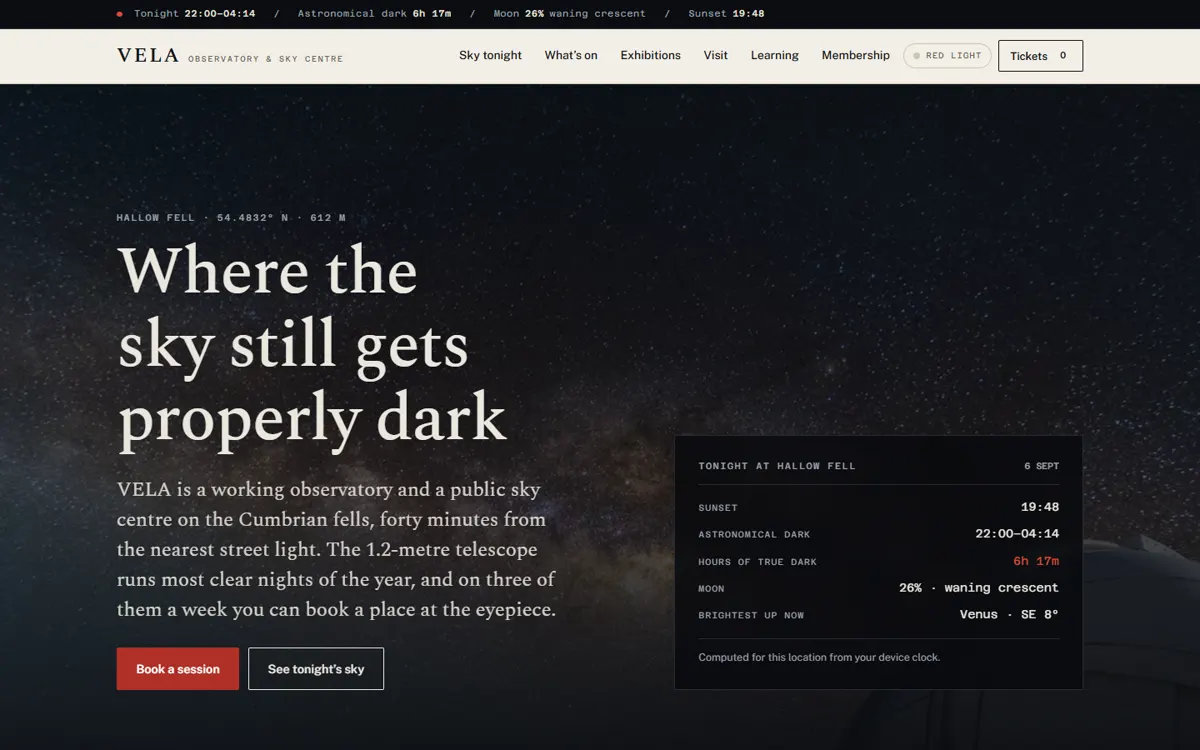This screenshot has width=1200, height=750.
Task: Open the Tickets basket button
Action: coord(1040,56)
